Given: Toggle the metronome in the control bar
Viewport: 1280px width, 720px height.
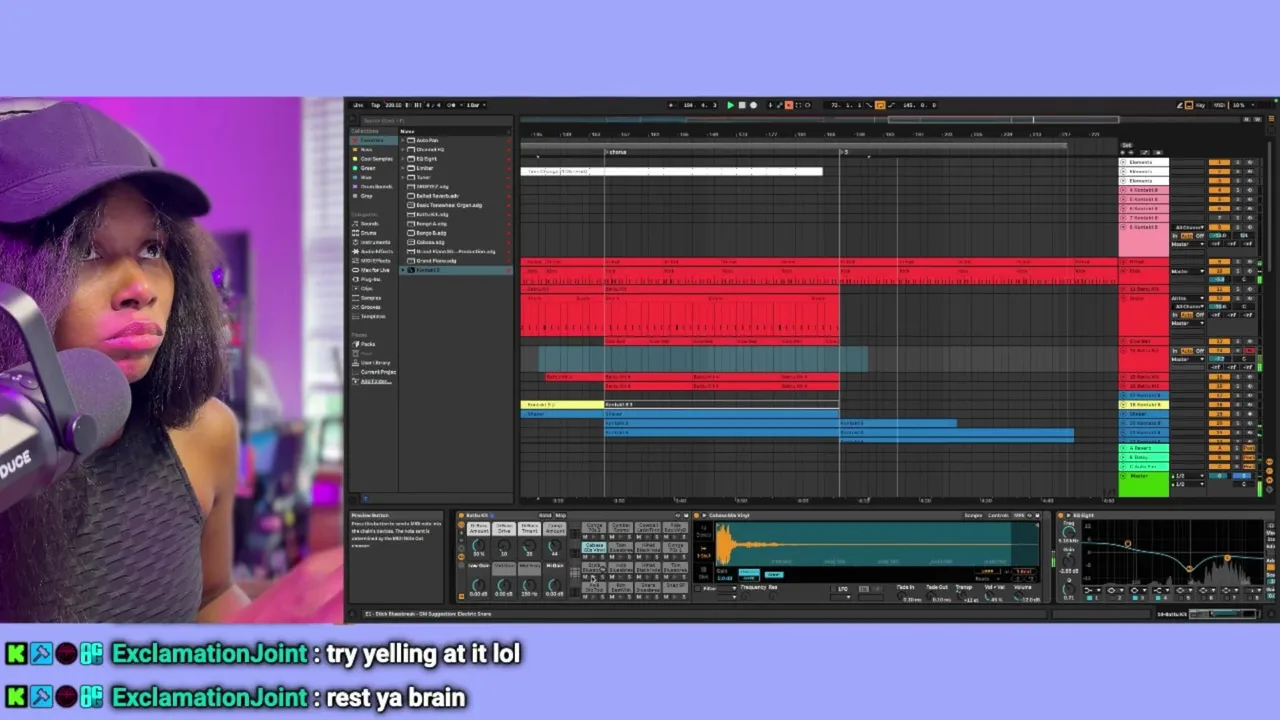Looking at the screenshot, I should (x=451, y=105).
